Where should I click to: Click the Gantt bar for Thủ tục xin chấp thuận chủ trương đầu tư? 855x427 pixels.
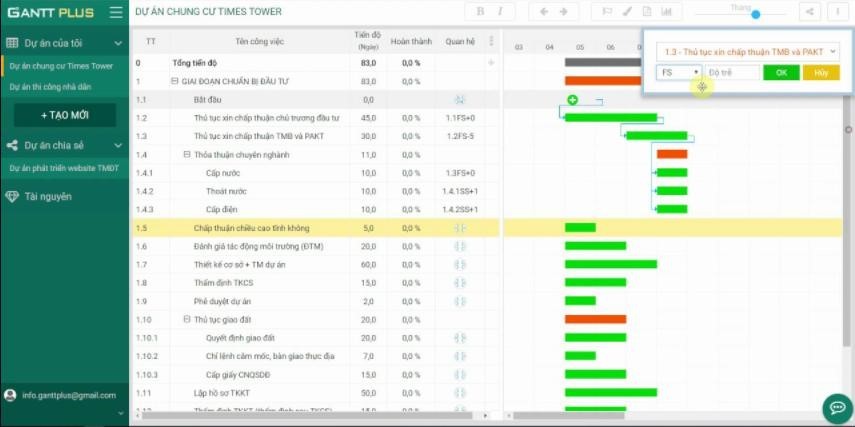[611, 117]
